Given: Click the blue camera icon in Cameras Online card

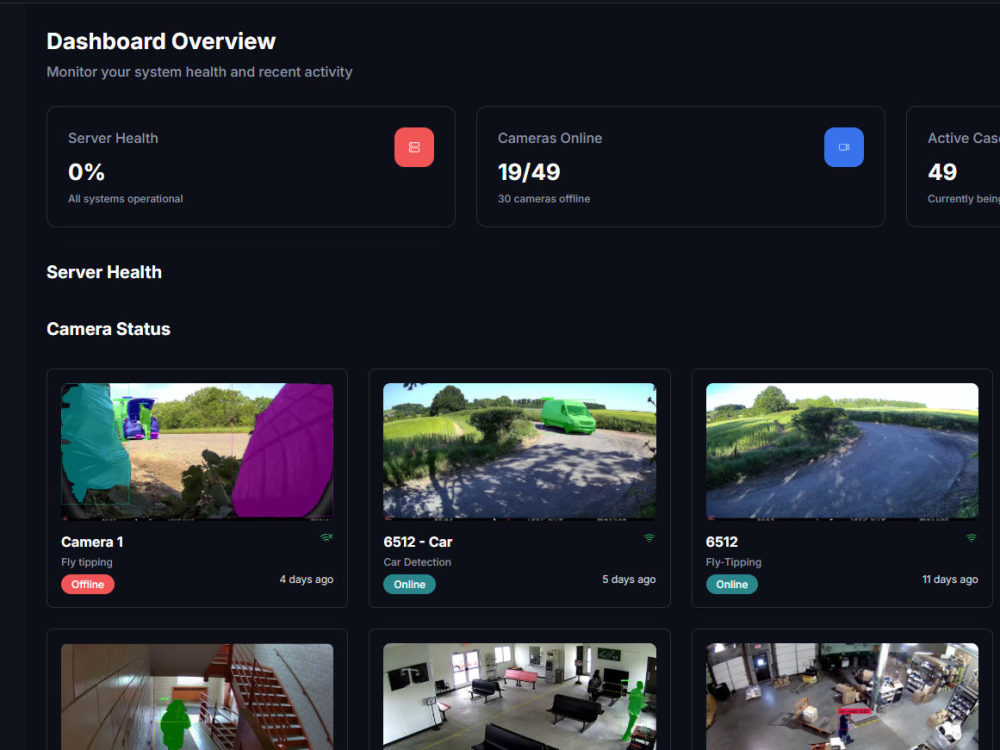Looking at the screenshot, I should point(844,147).
